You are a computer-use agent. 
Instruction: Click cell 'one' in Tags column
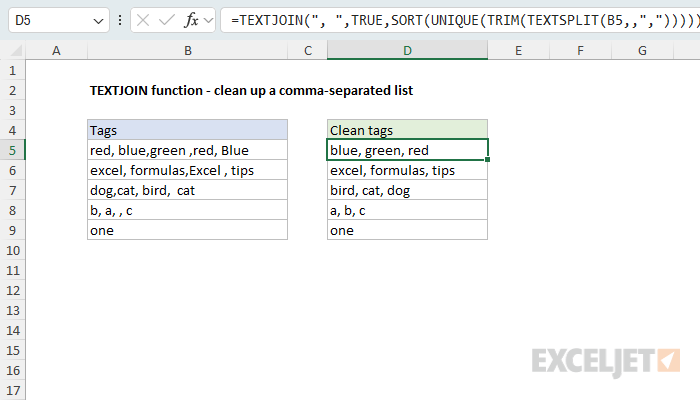pyautogui.click(x=188, y=230)
